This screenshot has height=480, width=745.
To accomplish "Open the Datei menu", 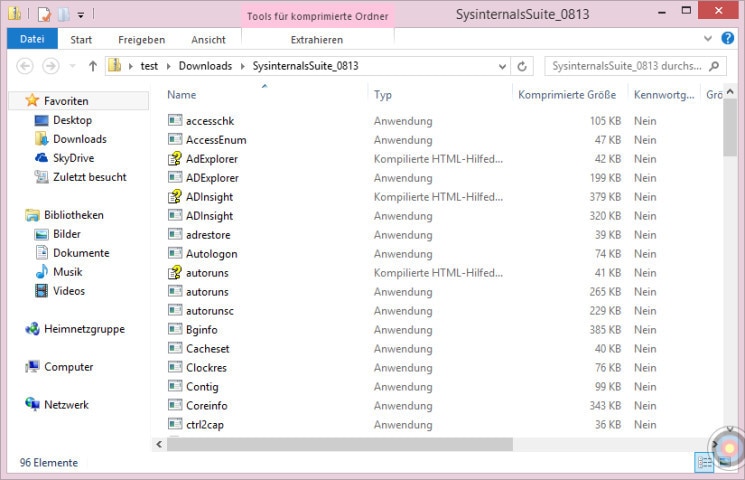I will 32,38.
